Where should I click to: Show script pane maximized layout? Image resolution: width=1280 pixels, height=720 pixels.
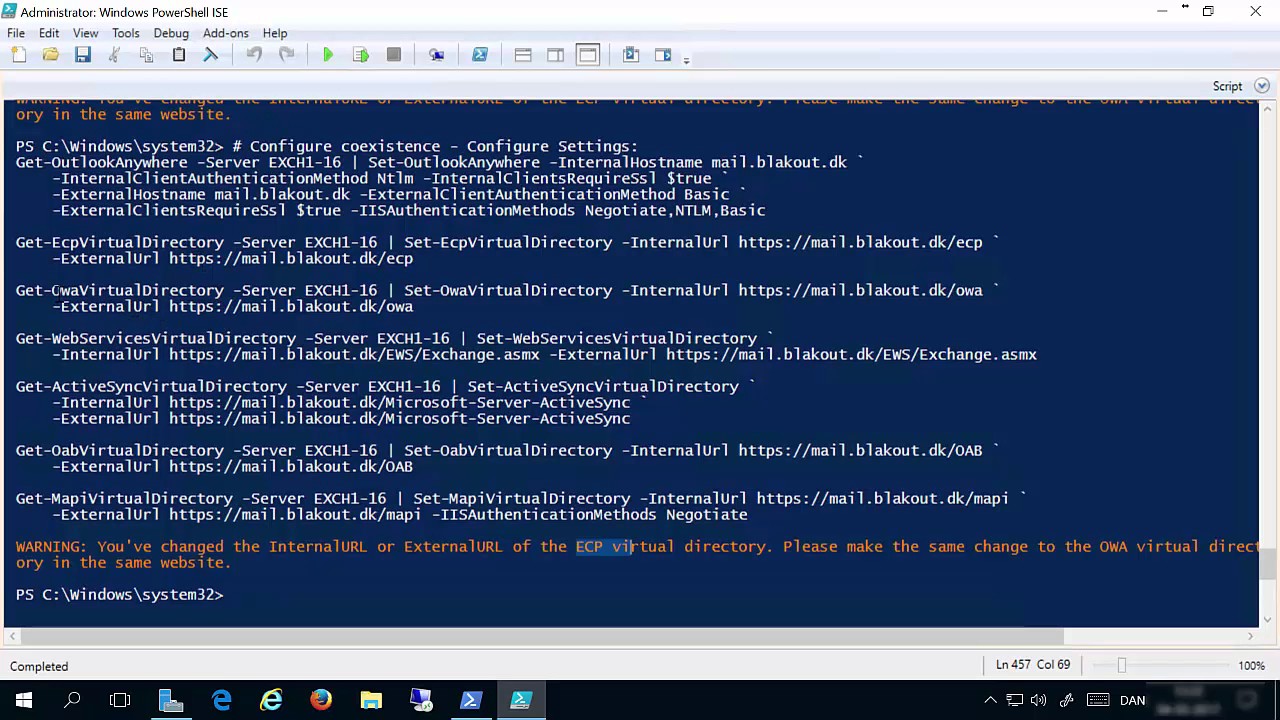(588, 55)
